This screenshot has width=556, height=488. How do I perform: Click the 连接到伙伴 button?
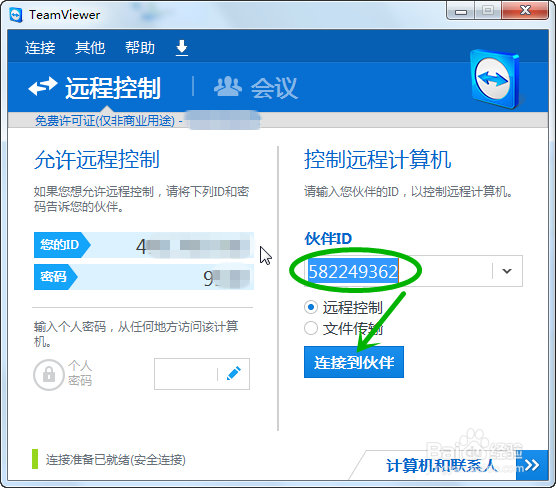354,362
